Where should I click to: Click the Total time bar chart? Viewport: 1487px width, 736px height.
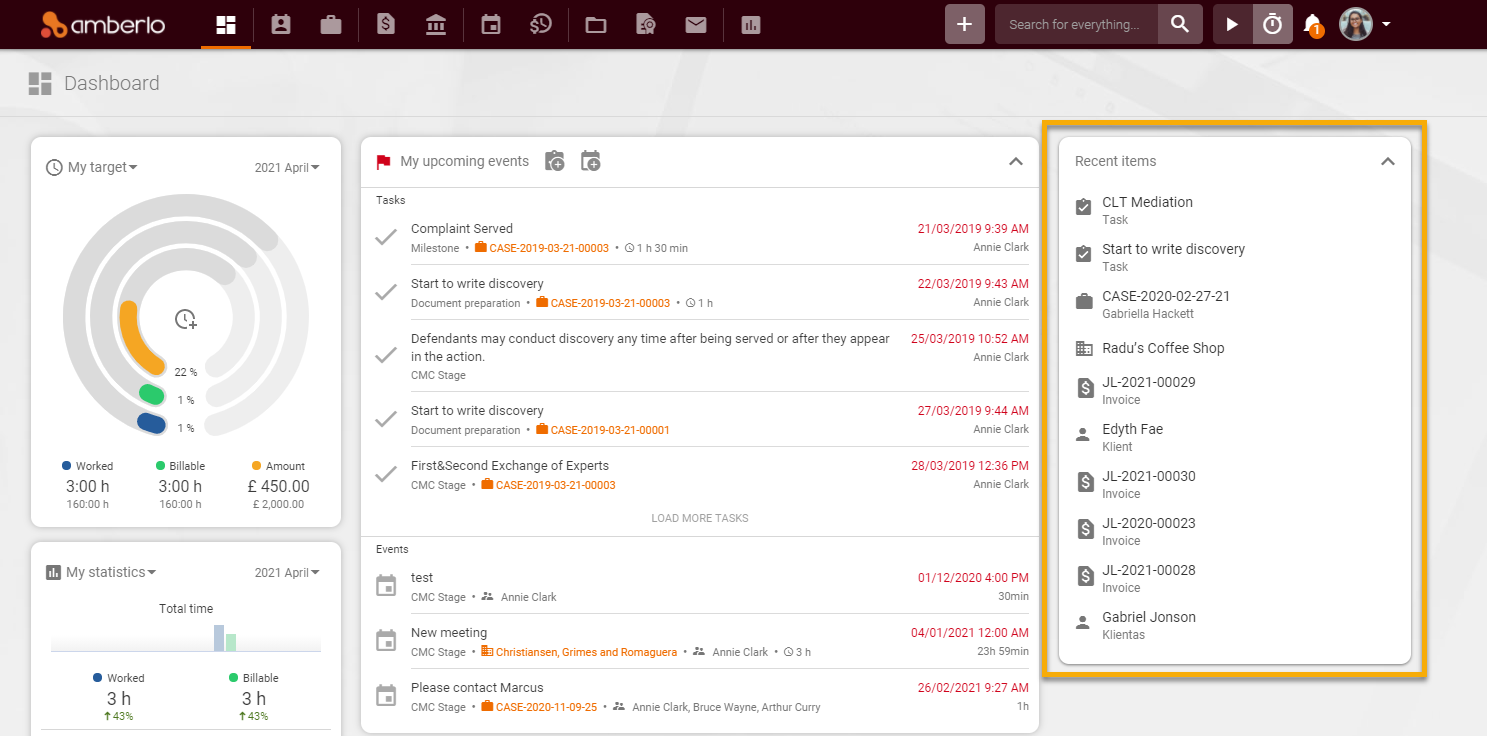click(x=186, y=638)
